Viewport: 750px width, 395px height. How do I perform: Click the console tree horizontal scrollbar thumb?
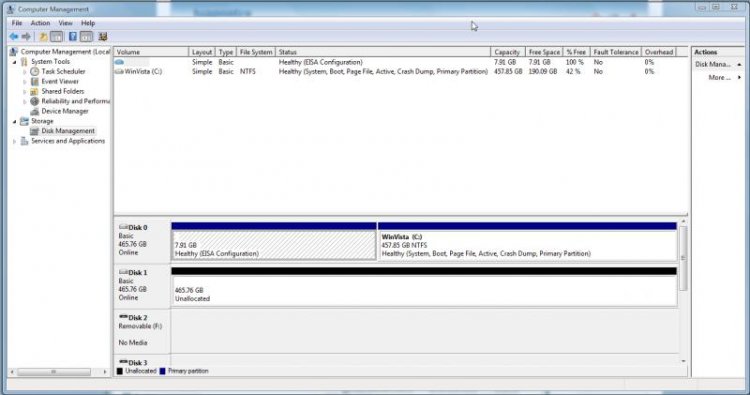pyautogui.click(x=54, y=372)
